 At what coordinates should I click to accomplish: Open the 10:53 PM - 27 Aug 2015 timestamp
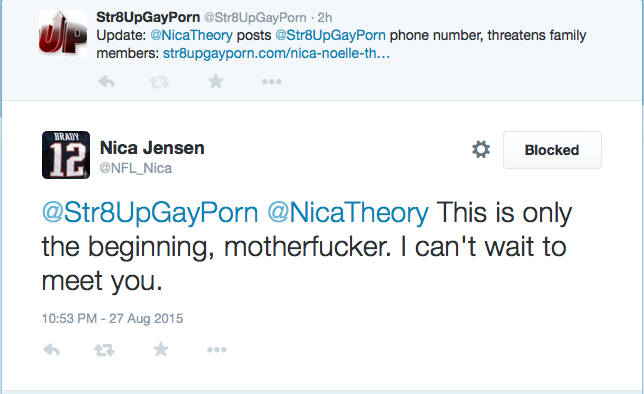click(x=112, y=318)
